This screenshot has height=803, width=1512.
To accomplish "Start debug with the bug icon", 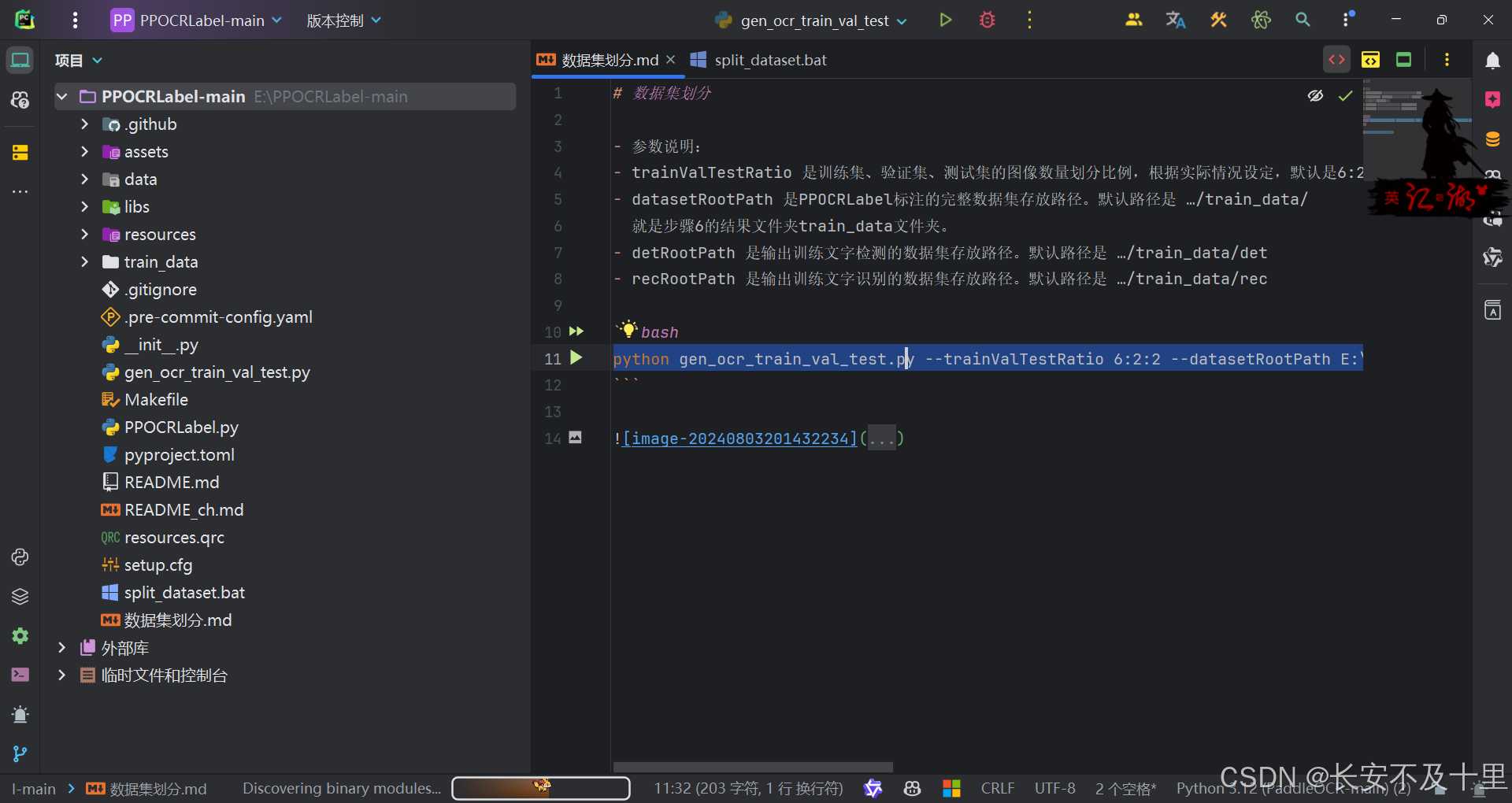I will point(987,20).
